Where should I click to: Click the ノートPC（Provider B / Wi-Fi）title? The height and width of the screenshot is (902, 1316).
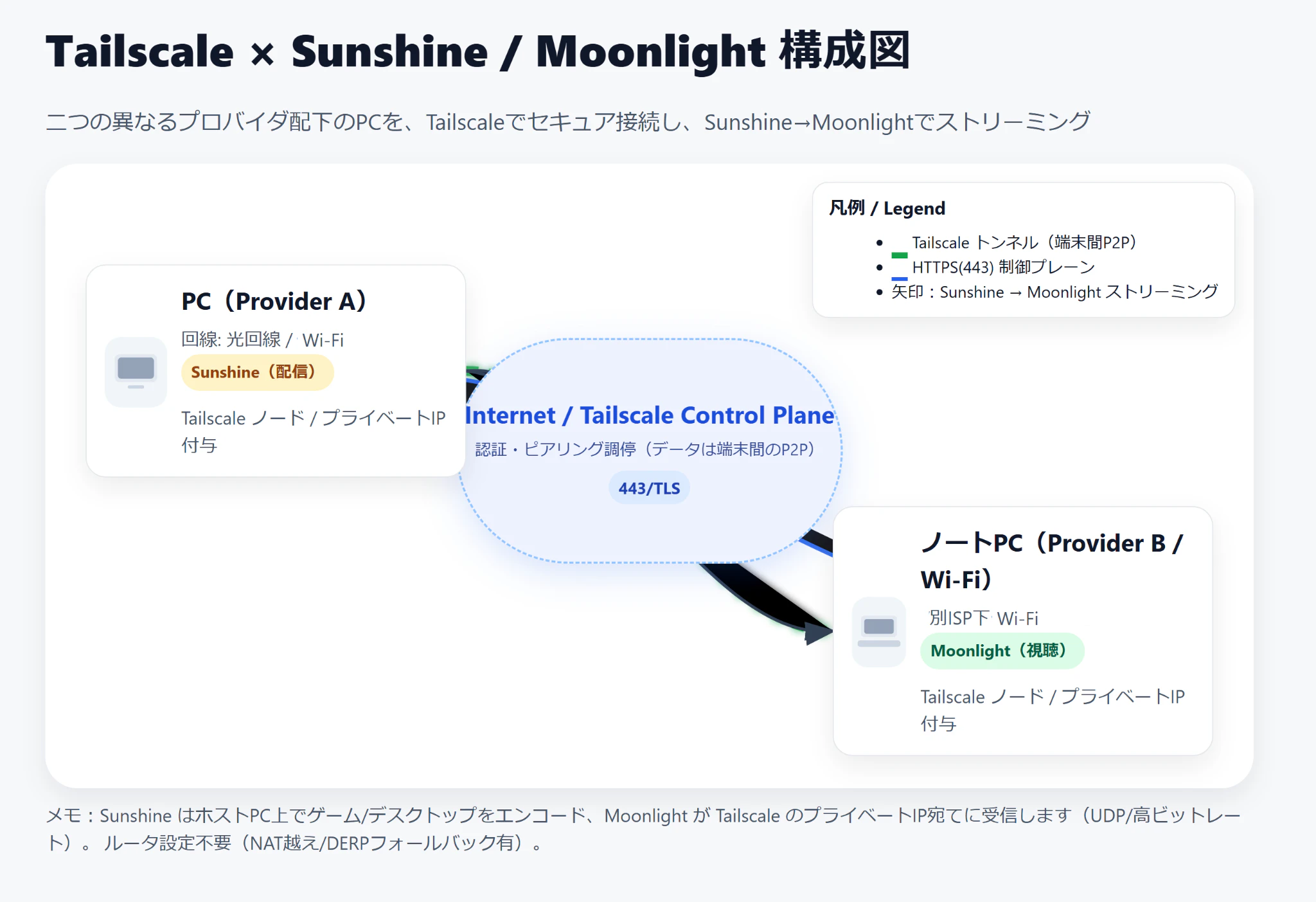tap(1051, 561)
